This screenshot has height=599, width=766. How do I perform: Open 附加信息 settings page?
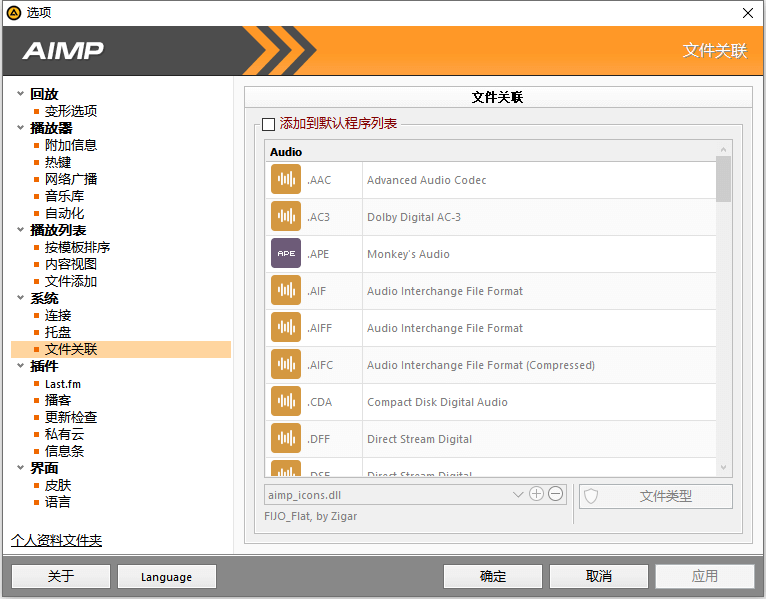pos(71,145)
